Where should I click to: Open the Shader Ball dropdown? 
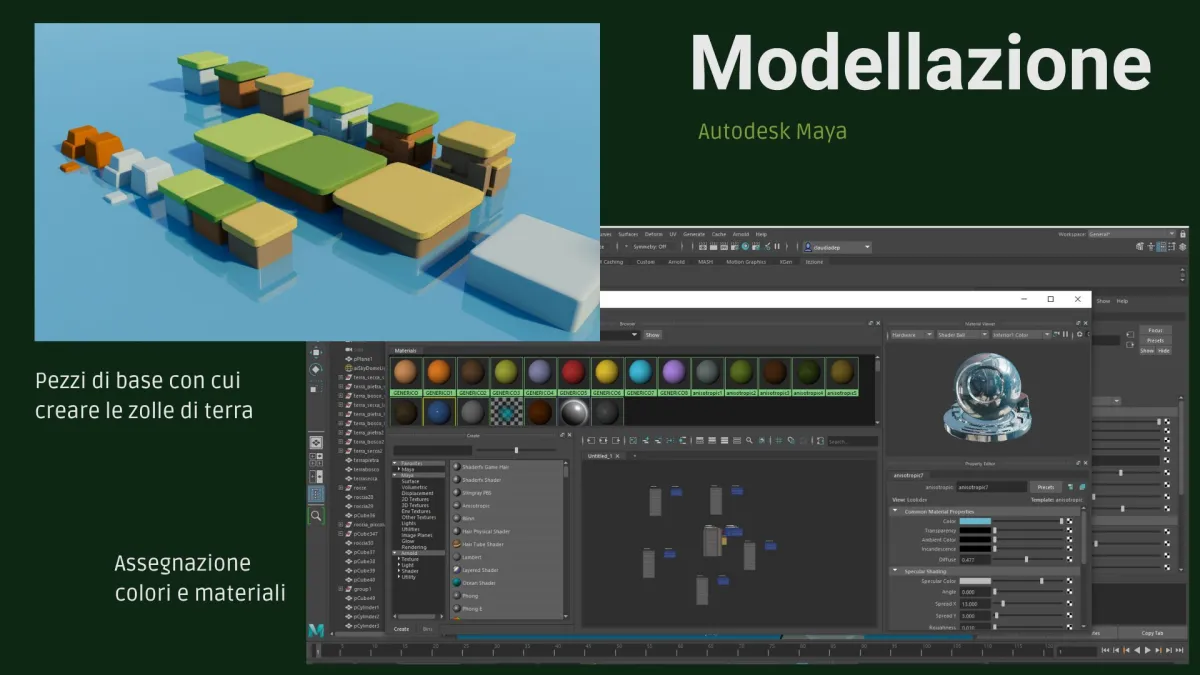960,335
